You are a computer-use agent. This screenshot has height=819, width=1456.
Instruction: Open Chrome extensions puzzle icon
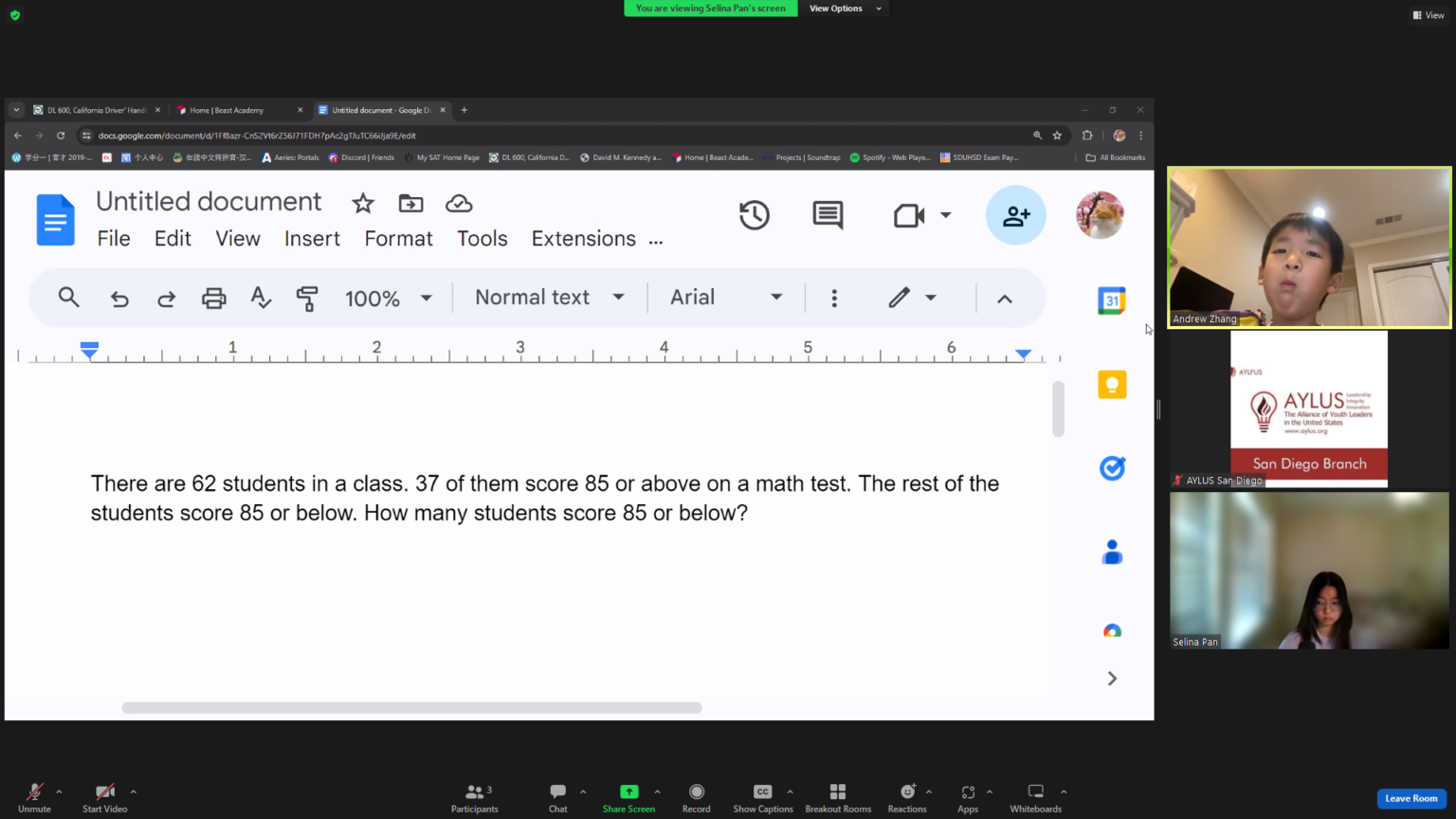1087,136
